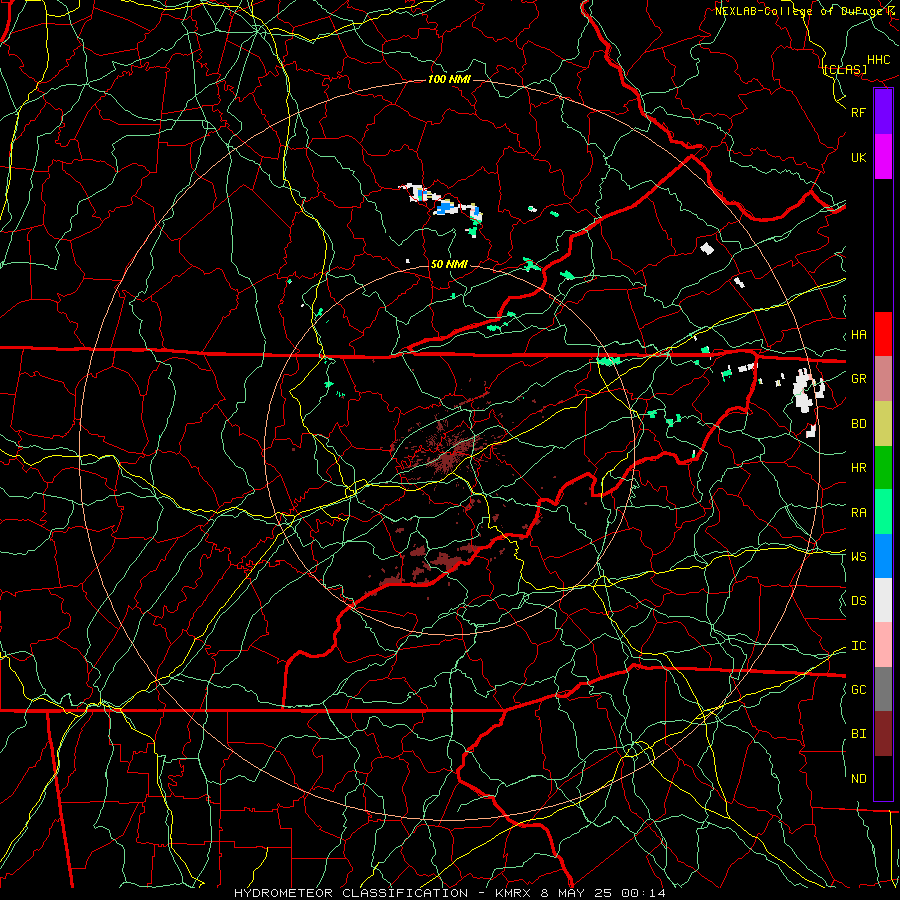Click the purple RF color swatch
Viewport: 900px width, 900px height.
click(883, 112)
